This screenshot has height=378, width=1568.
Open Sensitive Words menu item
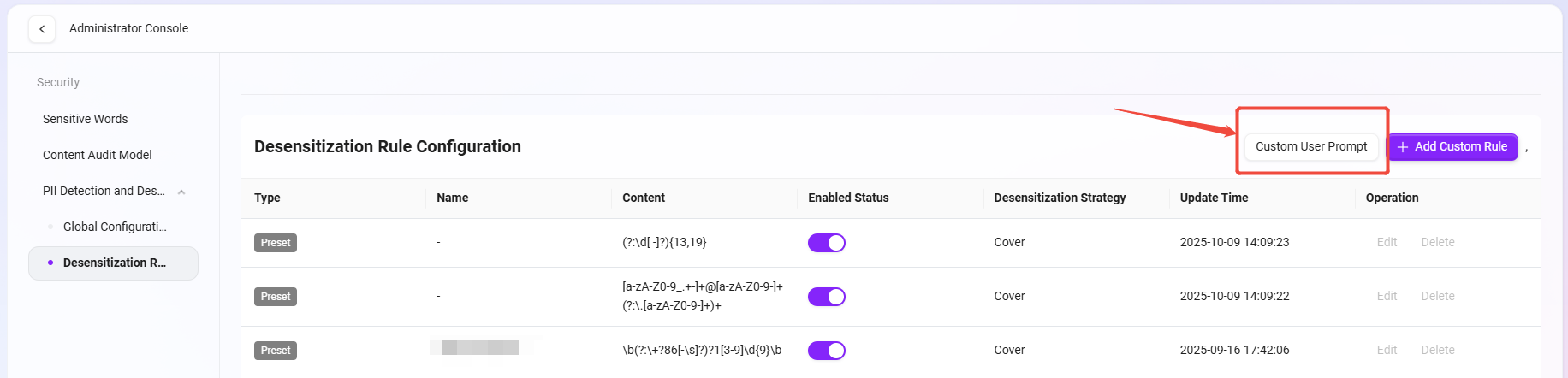coord(86,119)
